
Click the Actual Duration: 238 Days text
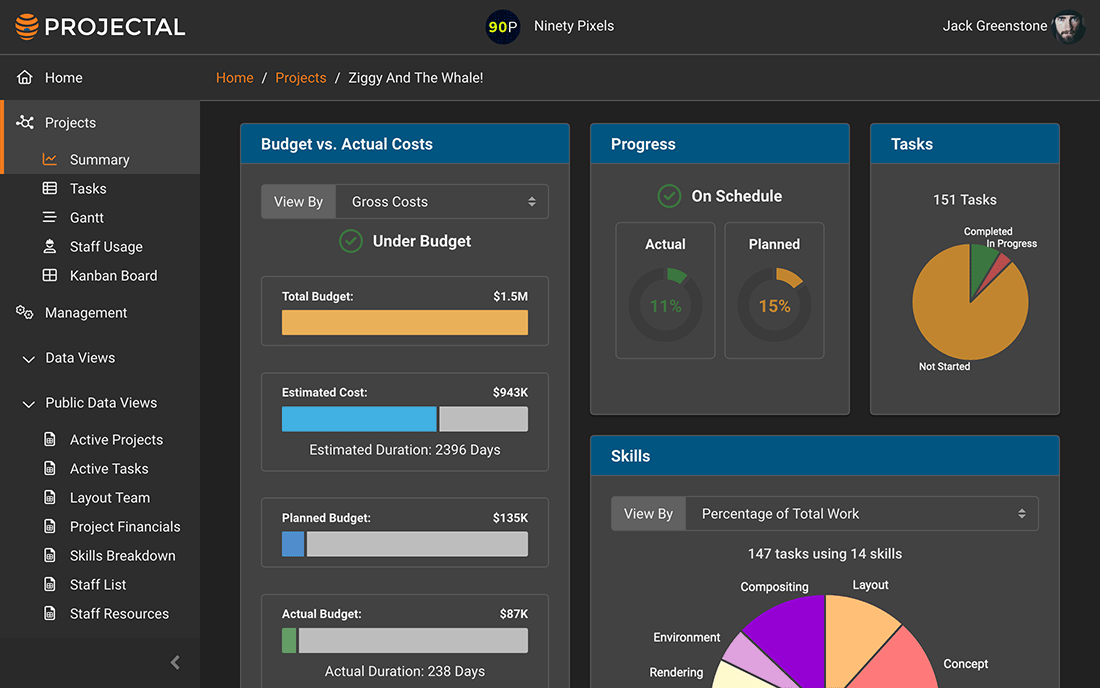pos(405,671)
